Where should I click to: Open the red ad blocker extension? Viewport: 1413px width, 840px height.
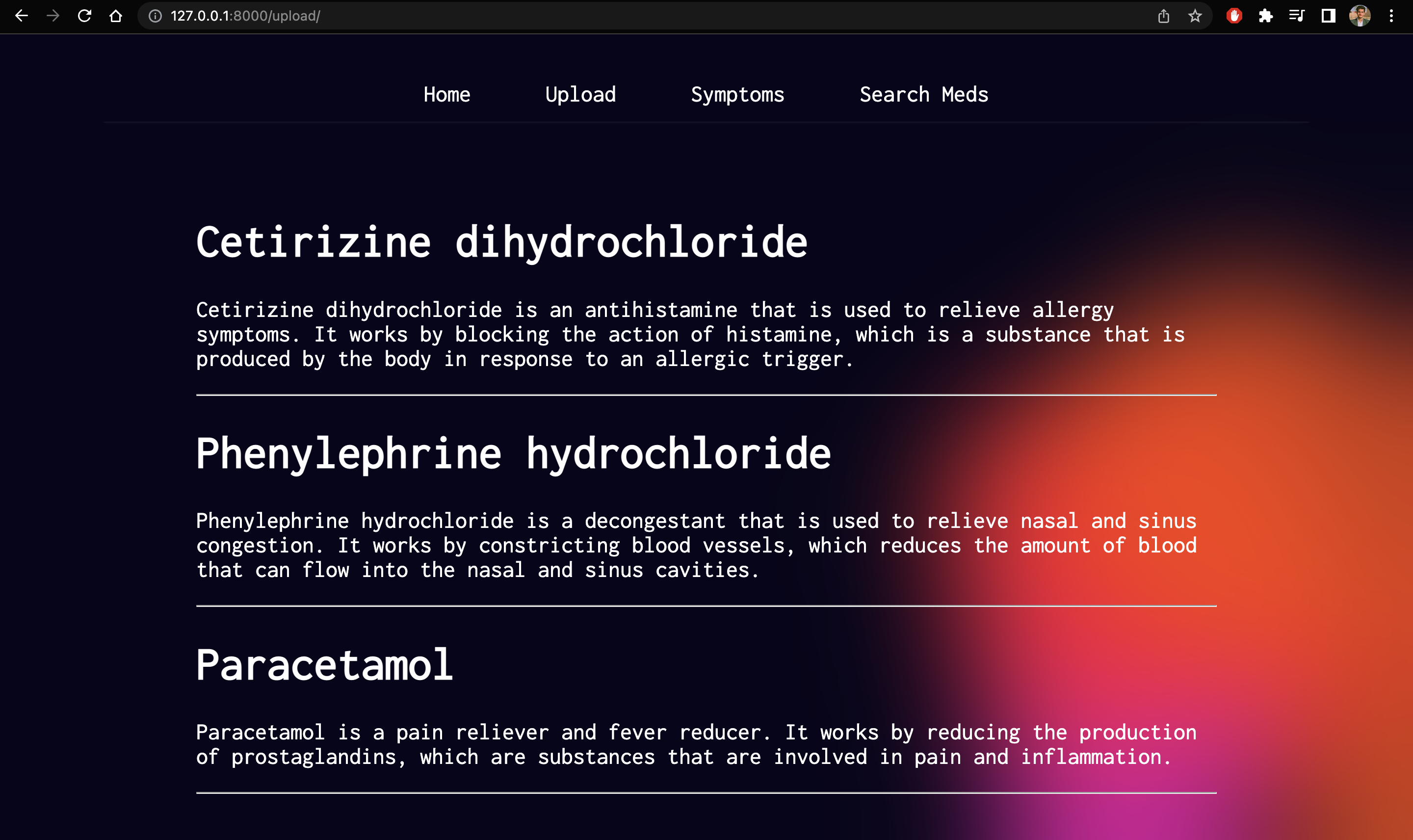1234,16
